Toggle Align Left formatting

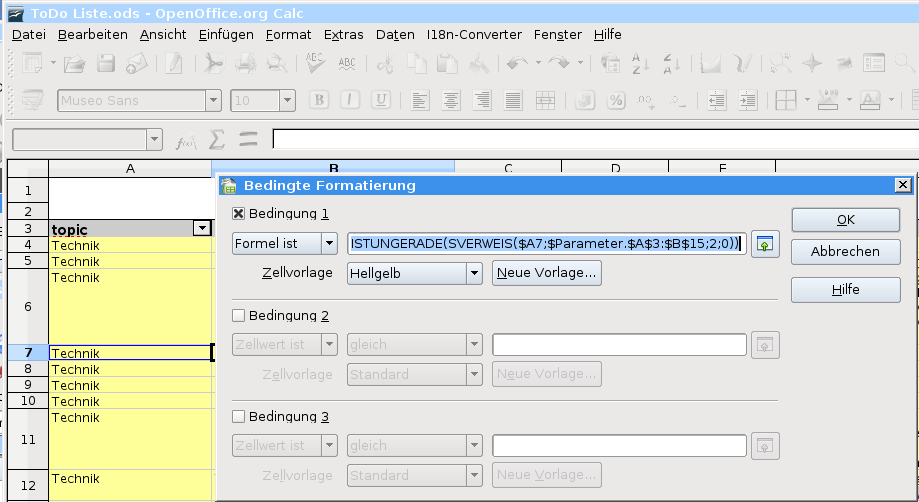(x=420, y=101)
